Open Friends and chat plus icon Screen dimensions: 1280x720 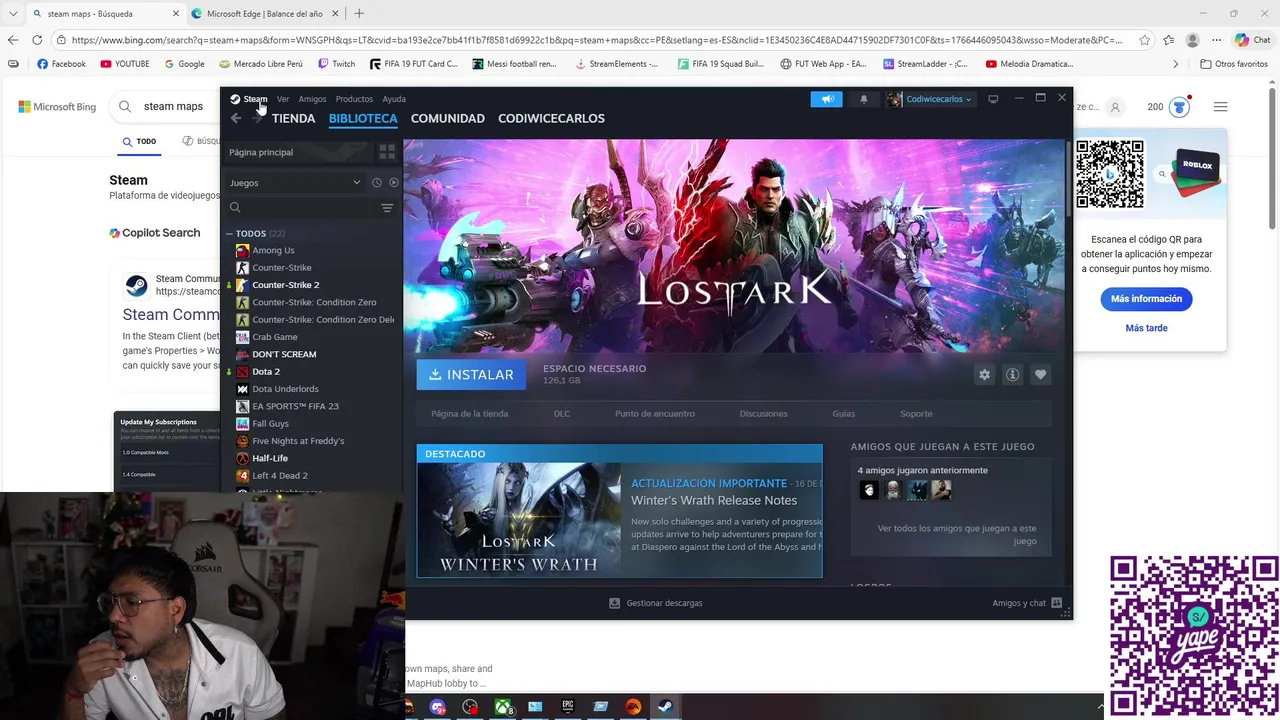coord(1056,603)
